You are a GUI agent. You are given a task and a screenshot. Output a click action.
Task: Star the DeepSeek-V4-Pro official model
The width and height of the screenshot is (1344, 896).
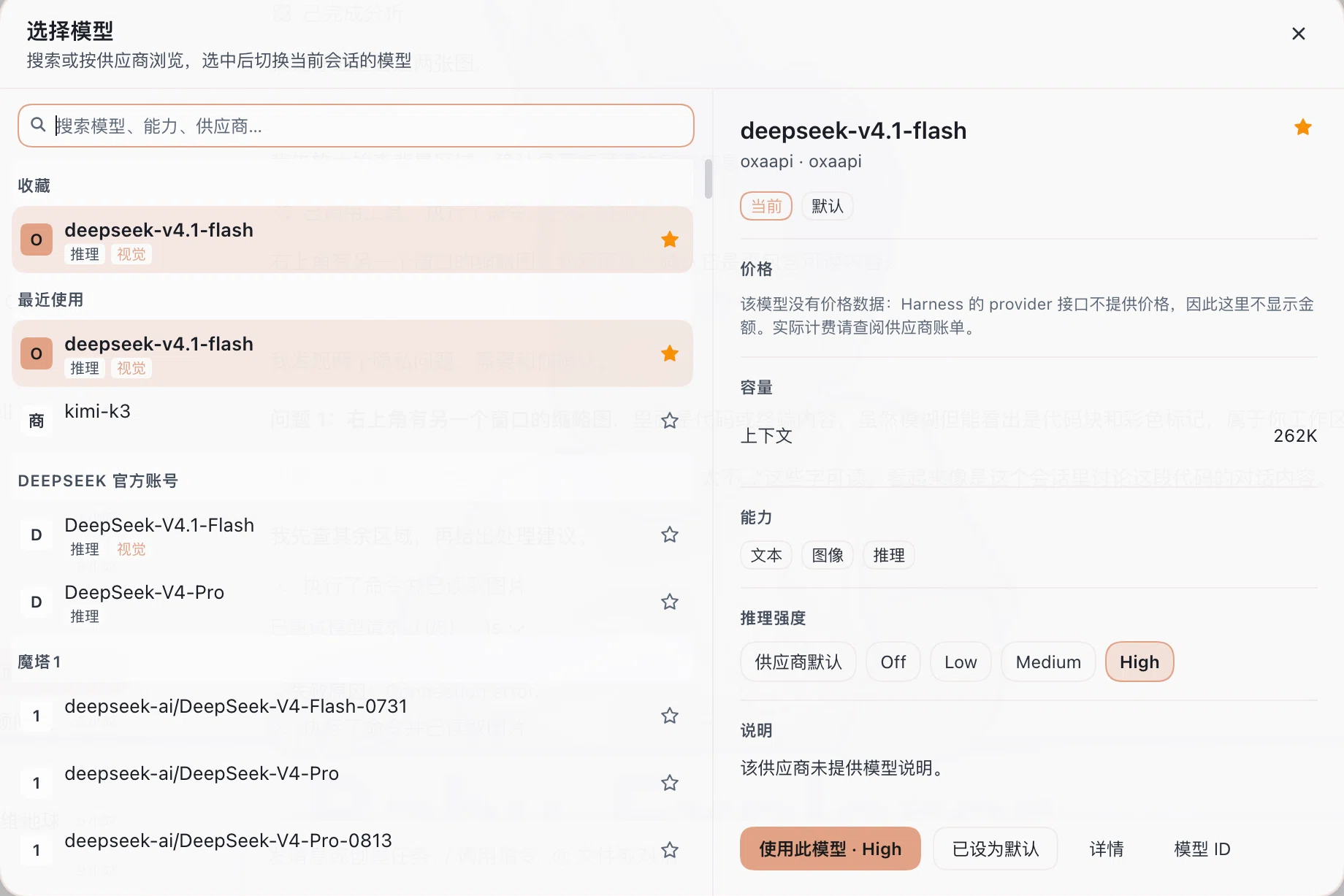click(670, 602)
